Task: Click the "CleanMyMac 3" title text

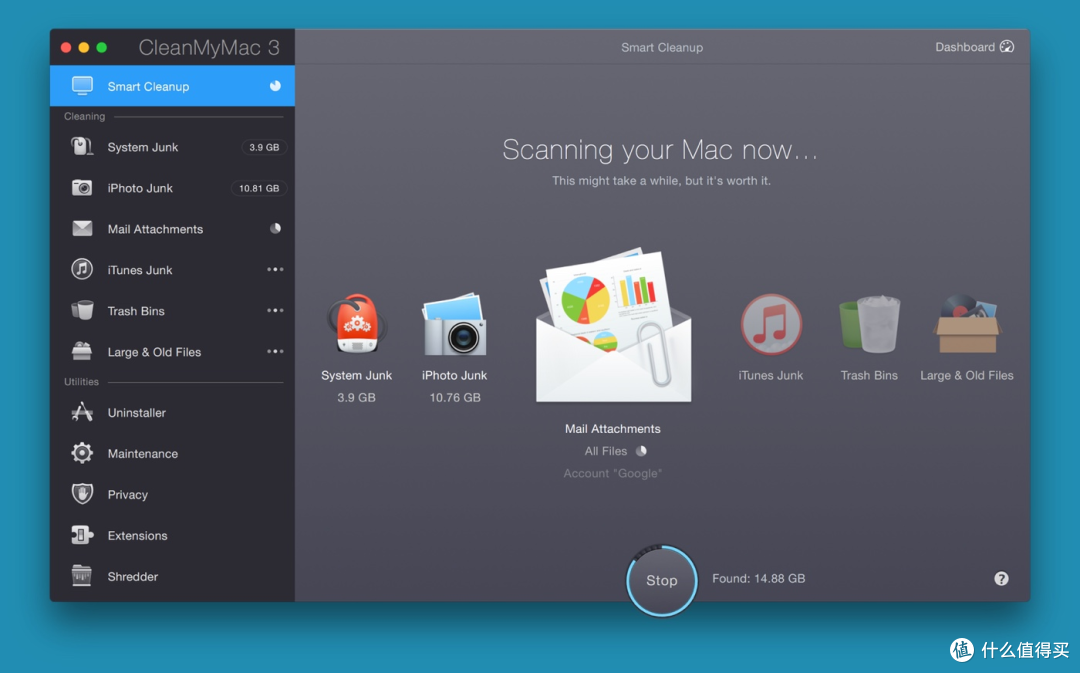Action: coord(209,48)
